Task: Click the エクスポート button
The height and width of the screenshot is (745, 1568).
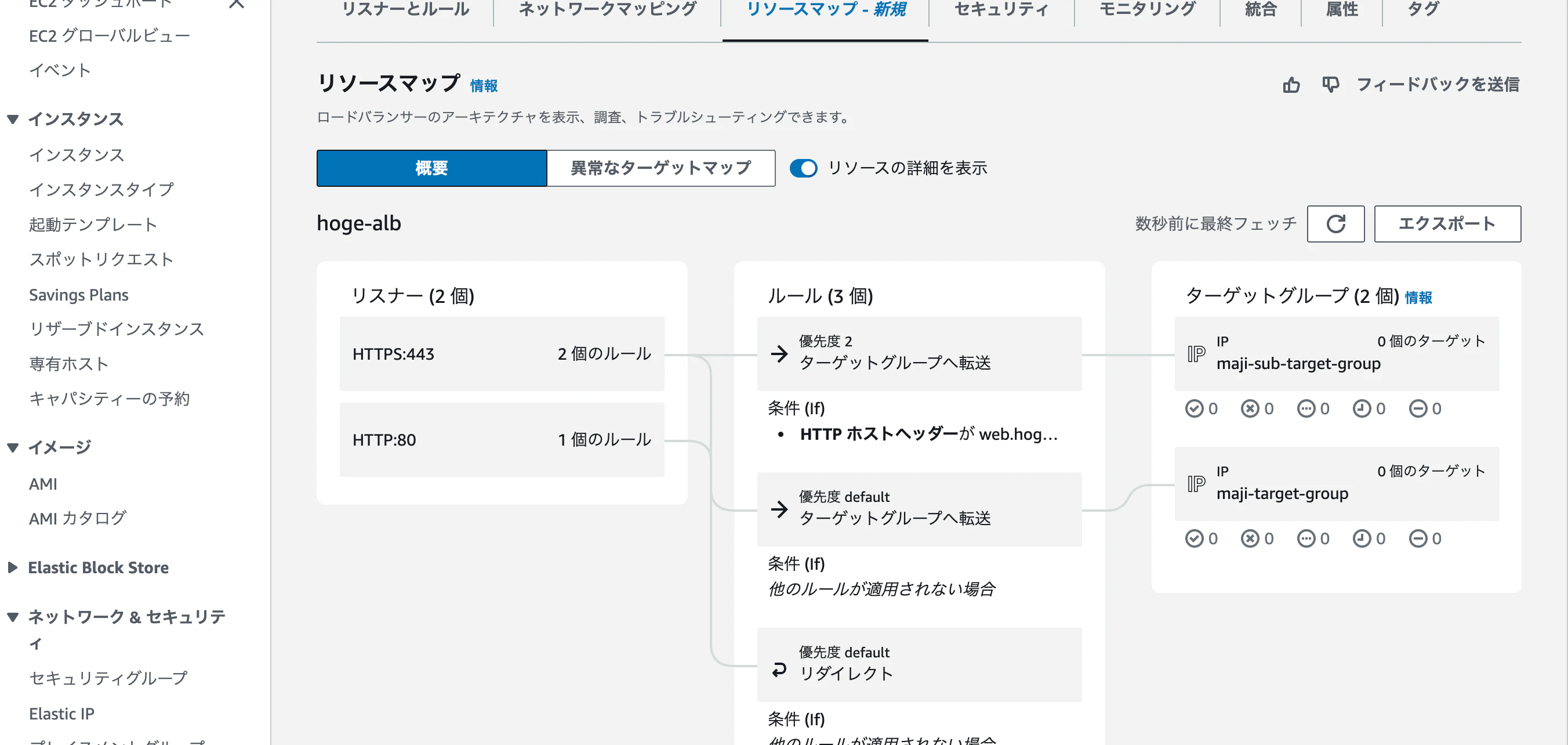Action: click(x=1447, y=223)
